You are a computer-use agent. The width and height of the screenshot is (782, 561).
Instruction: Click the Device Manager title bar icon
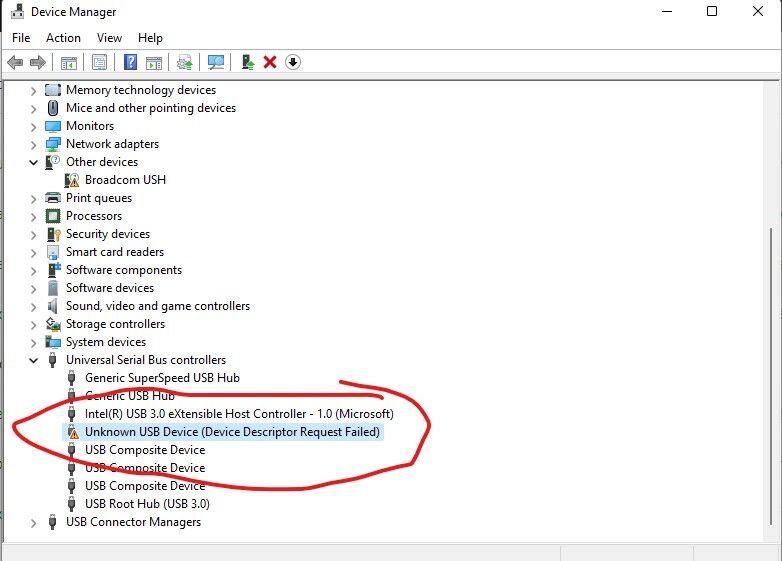coord(17,11)
